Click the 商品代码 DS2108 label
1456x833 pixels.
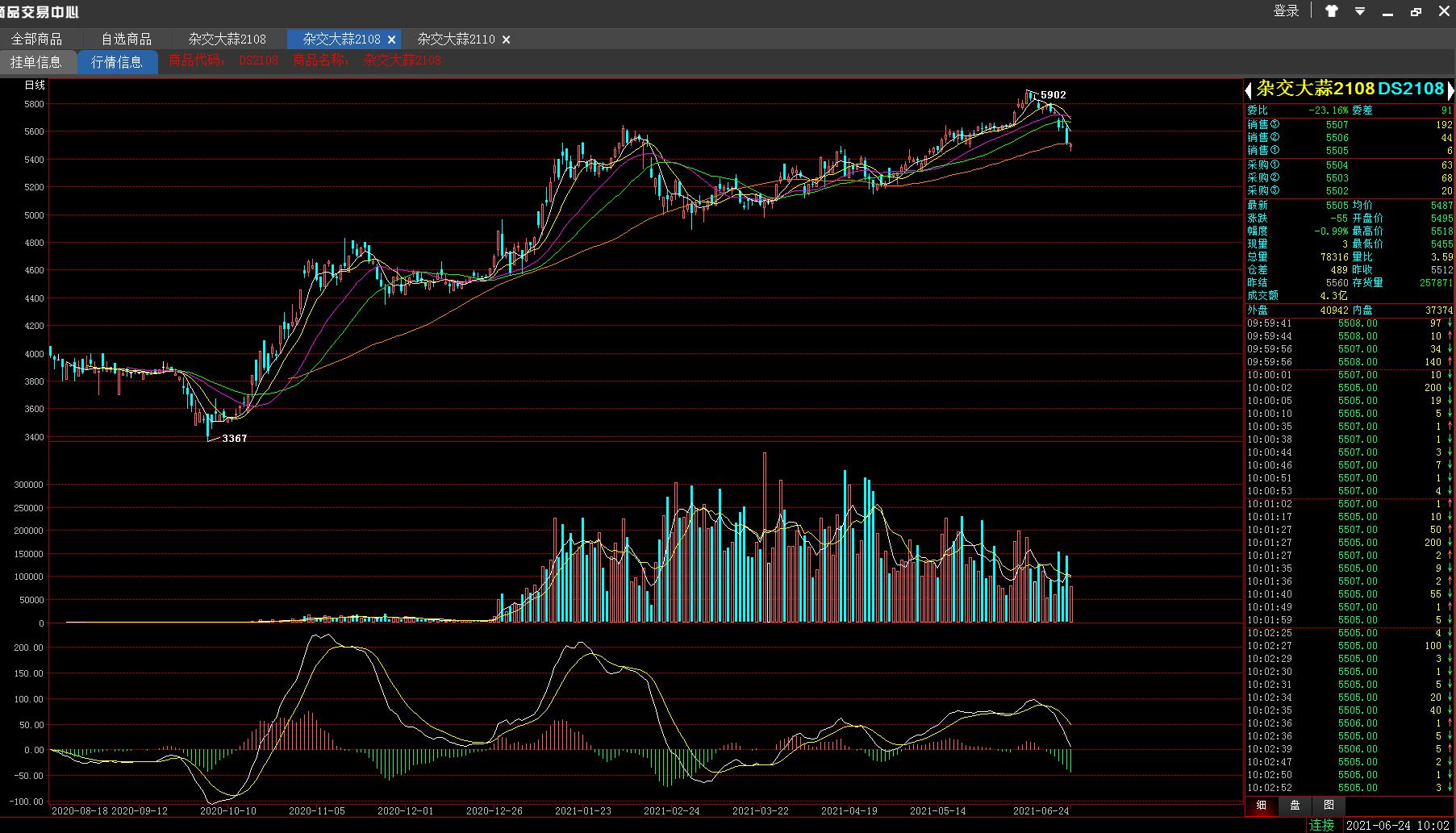pos(223,60)
